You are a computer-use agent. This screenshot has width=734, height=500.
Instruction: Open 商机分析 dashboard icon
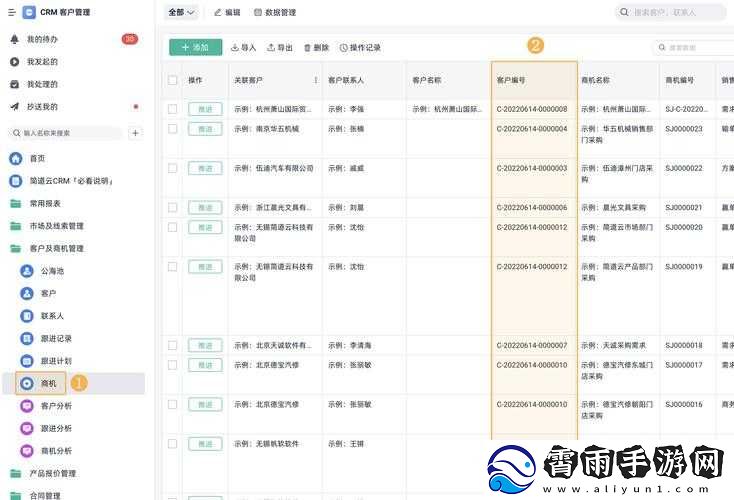click(x=27, y=451)
